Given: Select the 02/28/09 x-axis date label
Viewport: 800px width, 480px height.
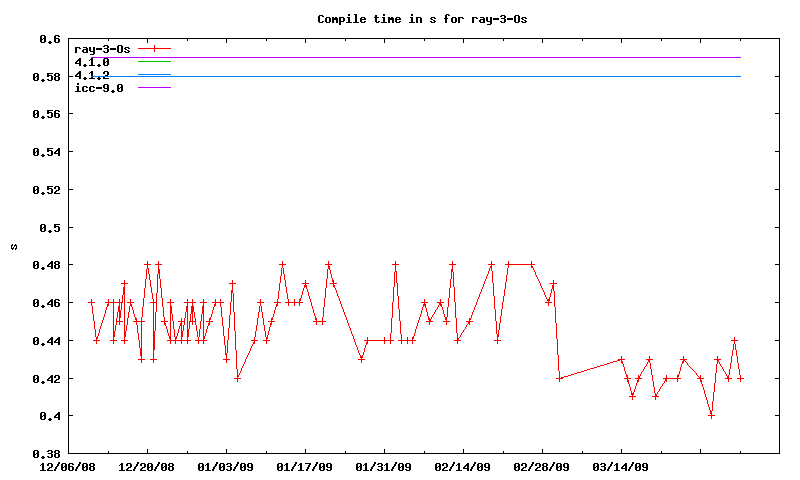Looking at the screenshot, I should coord(542,466).
